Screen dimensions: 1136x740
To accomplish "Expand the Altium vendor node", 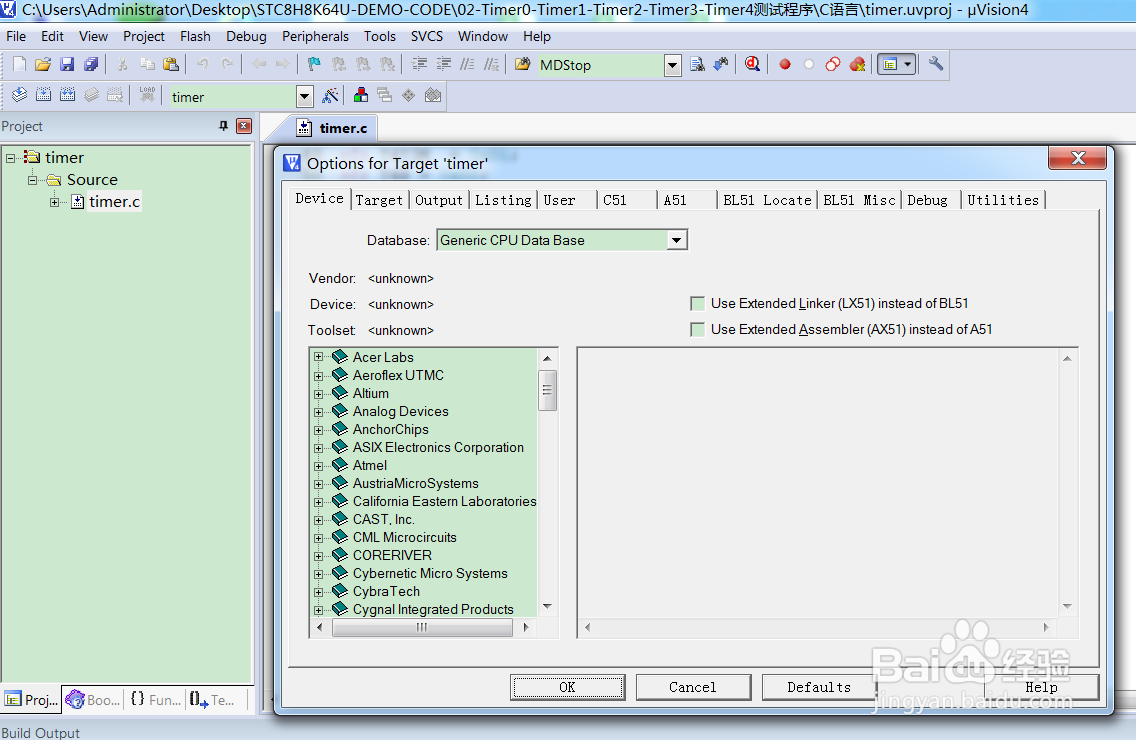I will 318,394.
